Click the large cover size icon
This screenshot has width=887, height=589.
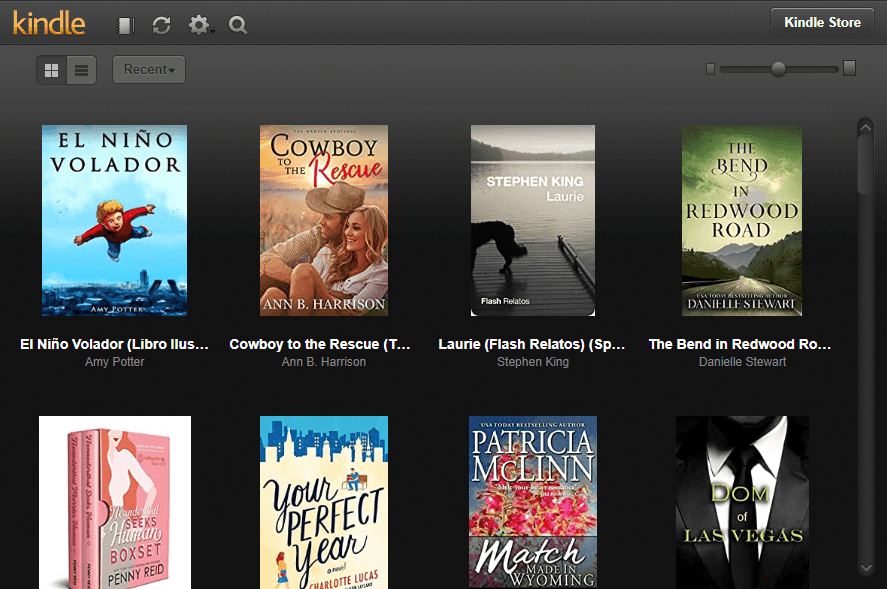849,68
